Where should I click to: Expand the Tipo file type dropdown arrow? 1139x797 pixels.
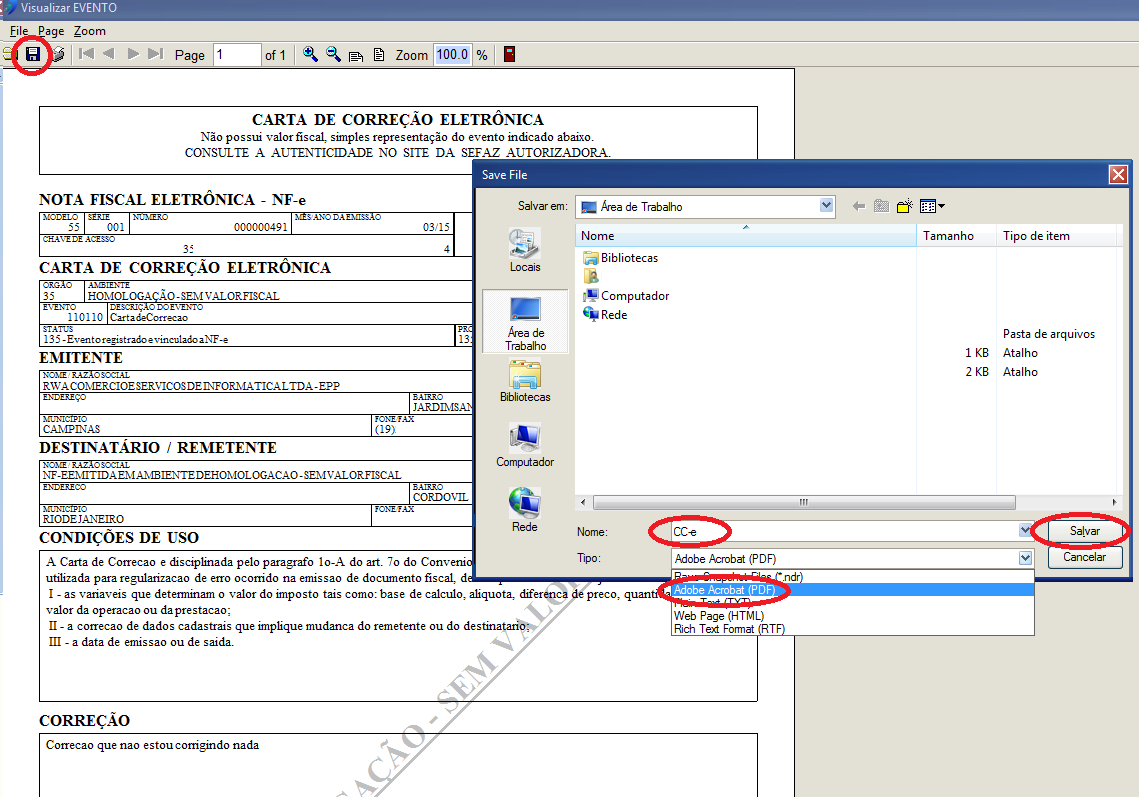[1025, 558]
